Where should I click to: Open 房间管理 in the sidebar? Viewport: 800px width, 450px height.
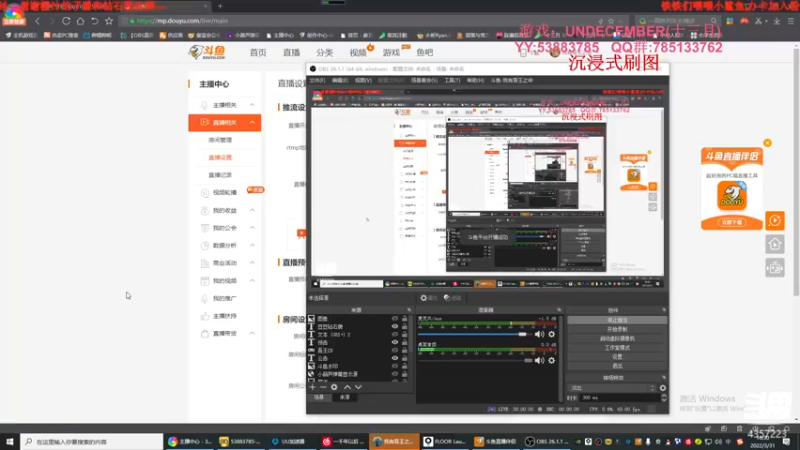pos(220,140)
